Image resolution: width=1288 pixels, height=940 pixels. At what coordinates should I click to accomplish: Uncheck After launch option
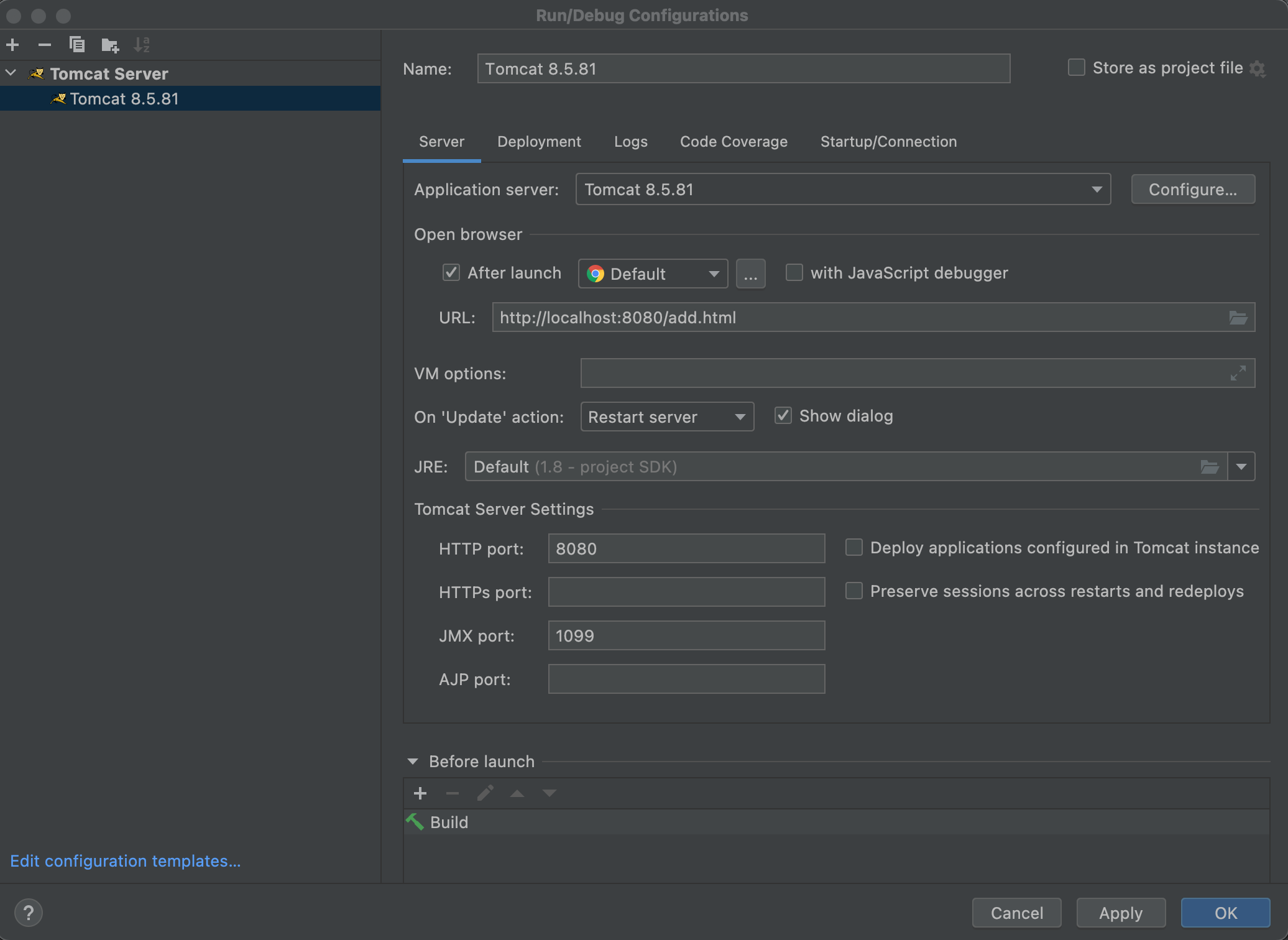pos(451,272)
